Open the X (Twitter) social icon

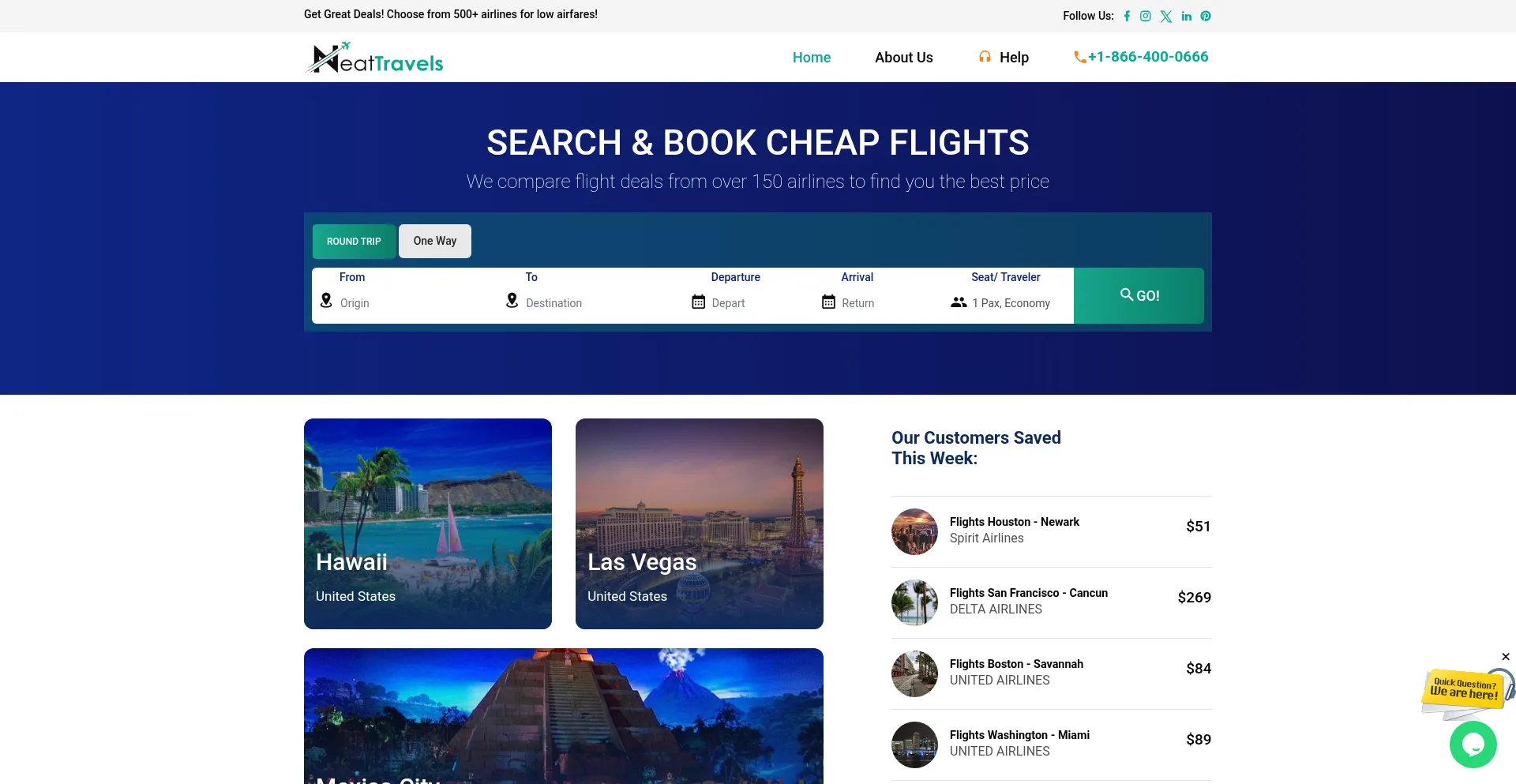pos(1166,16)
